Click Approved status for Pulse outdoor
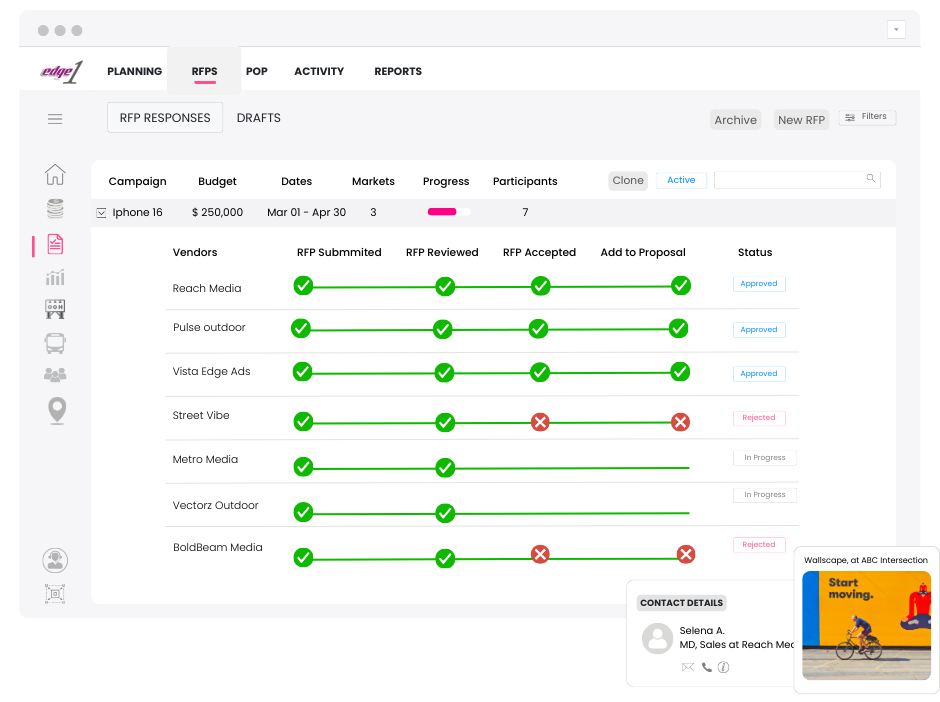 (759, 330)
